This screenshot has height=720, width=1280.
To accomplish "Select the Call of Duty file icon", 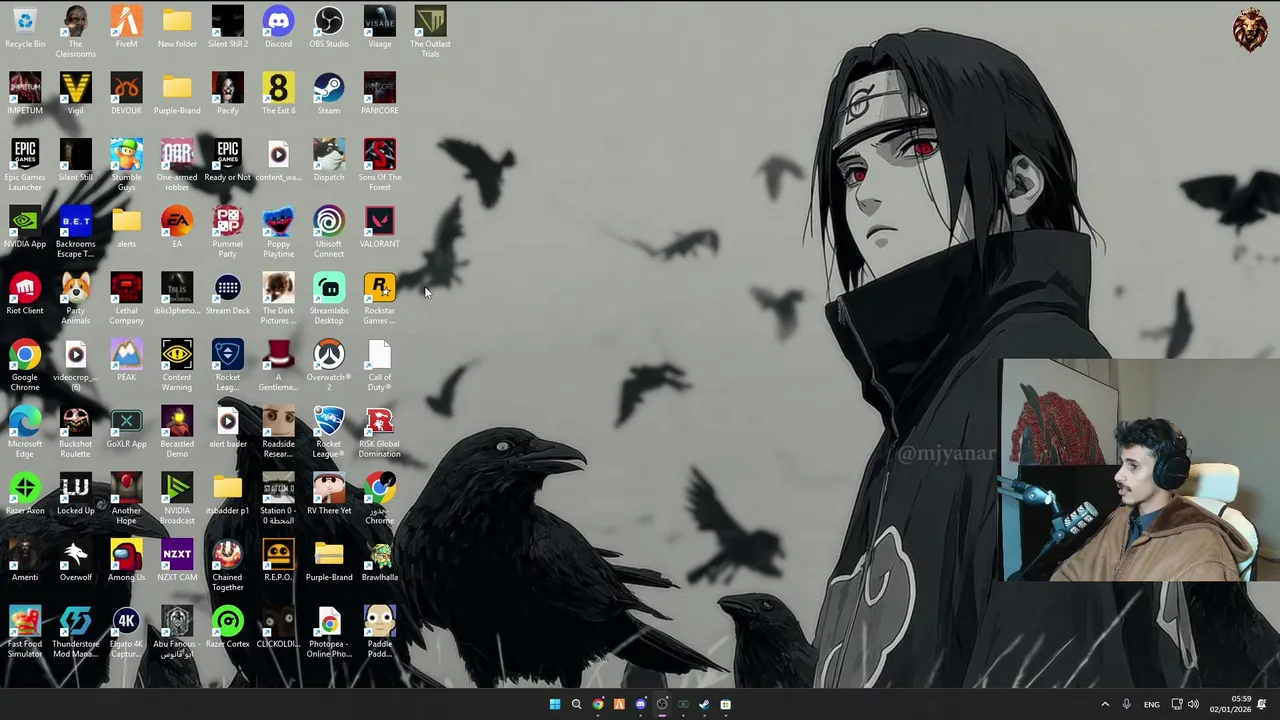I will tap(380, 366).
